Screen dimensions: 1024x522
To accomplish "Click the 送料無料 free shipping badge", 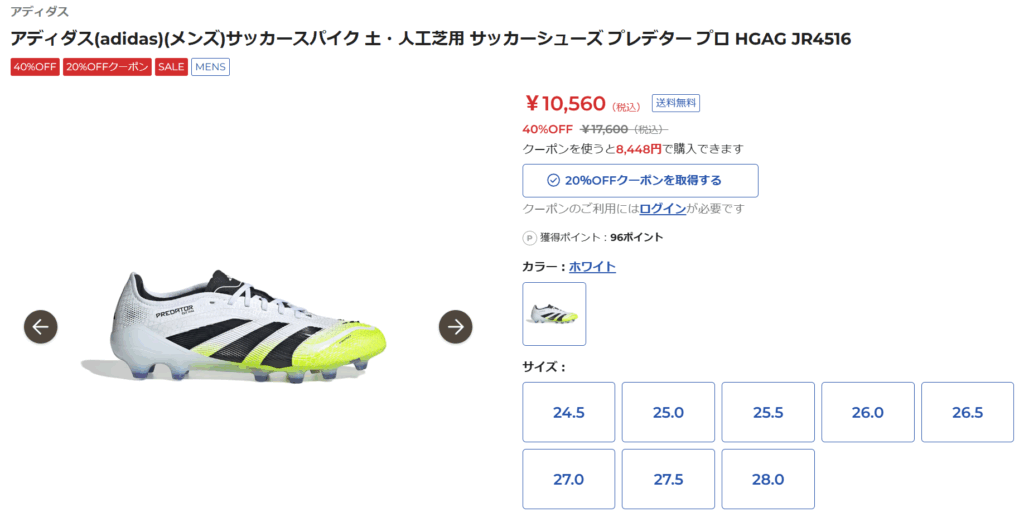I will point(676,102).
